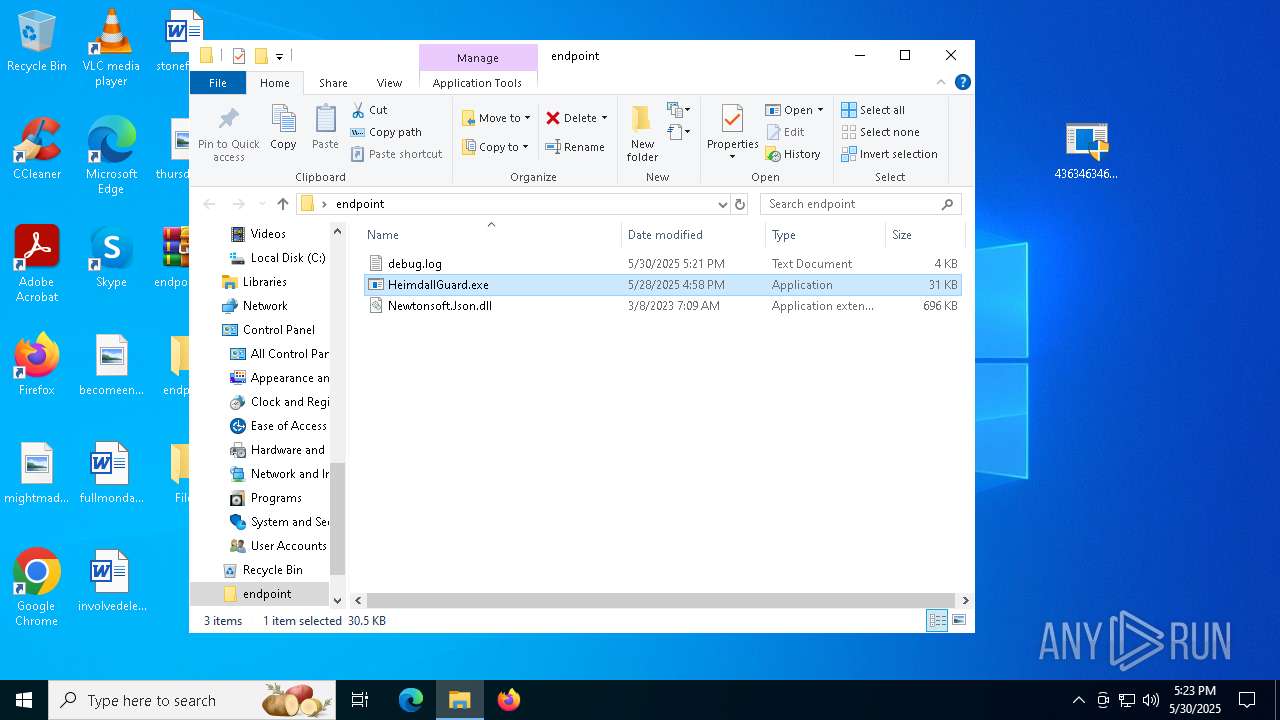The height and width of the screenshot is (720, 1280).
Task: Go up one folder level
Action: pyautogui.click(x=283, y=204)
